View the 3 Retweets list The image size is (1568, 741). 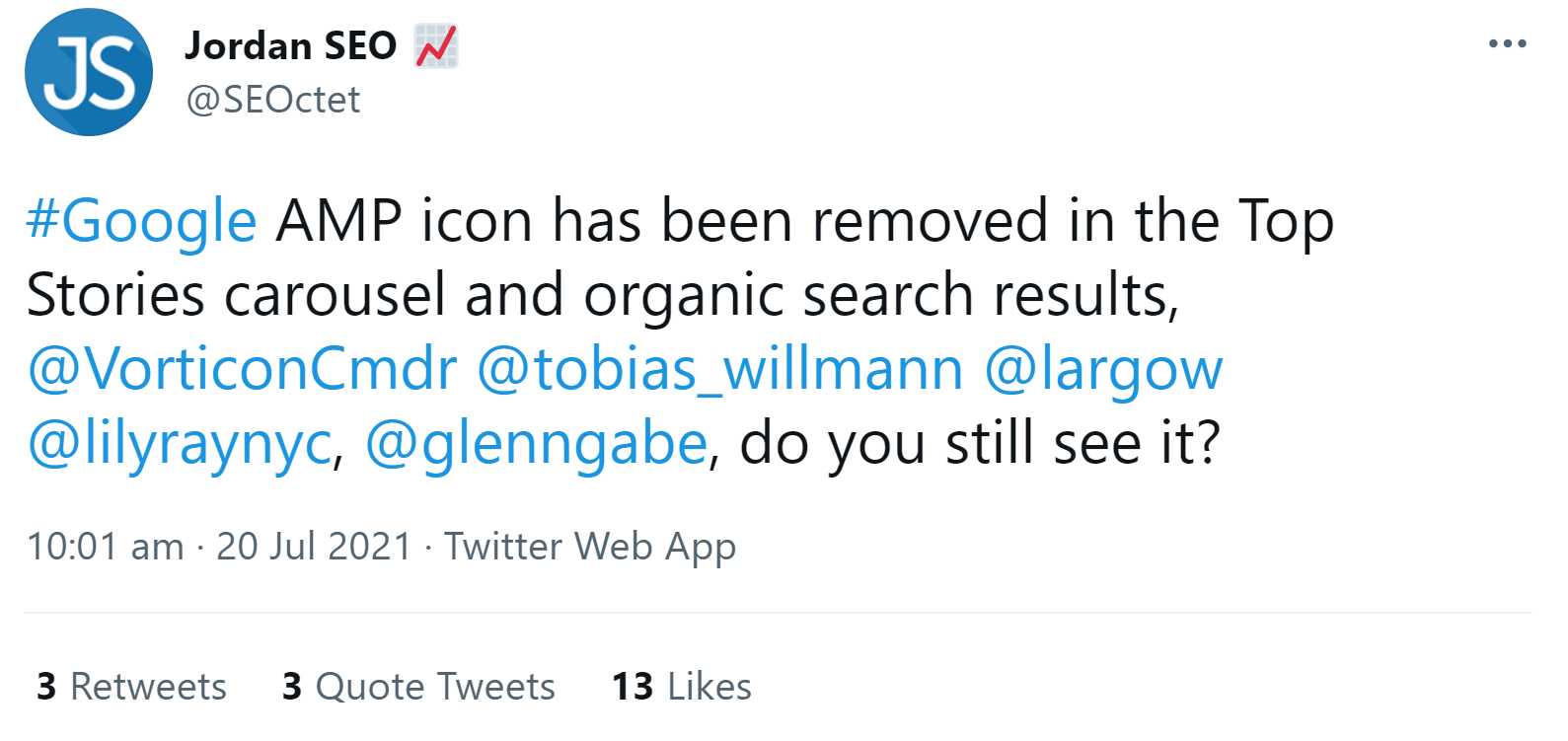point(131,687)
